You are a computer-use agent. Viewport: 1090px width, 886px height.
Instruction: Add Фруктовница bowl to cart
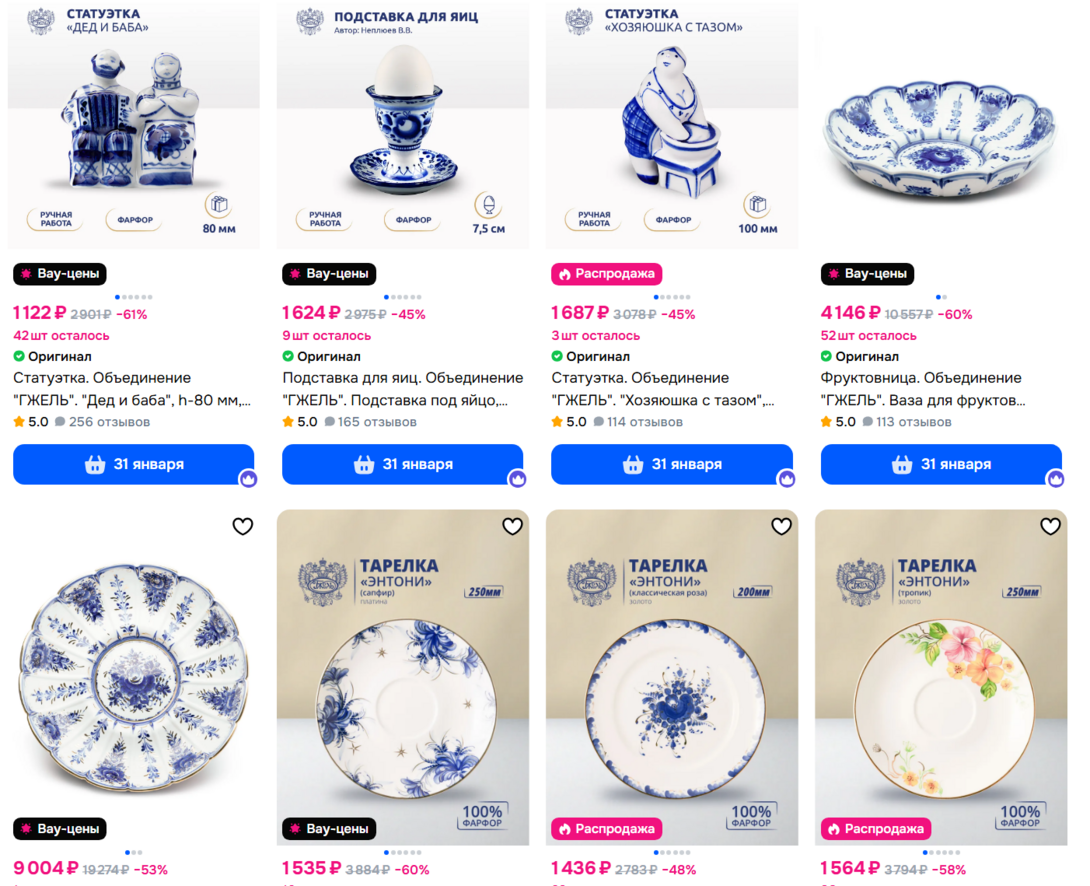[941, 464]
